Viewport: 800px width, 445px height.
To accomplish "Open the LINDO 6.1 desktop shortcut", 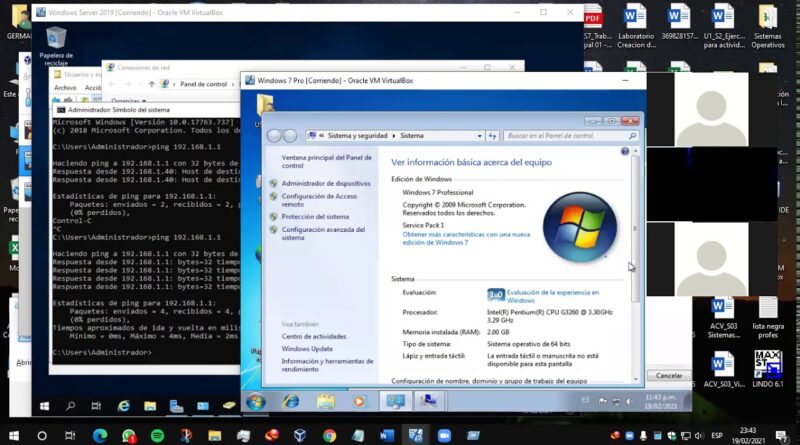I will pos(768,368).
